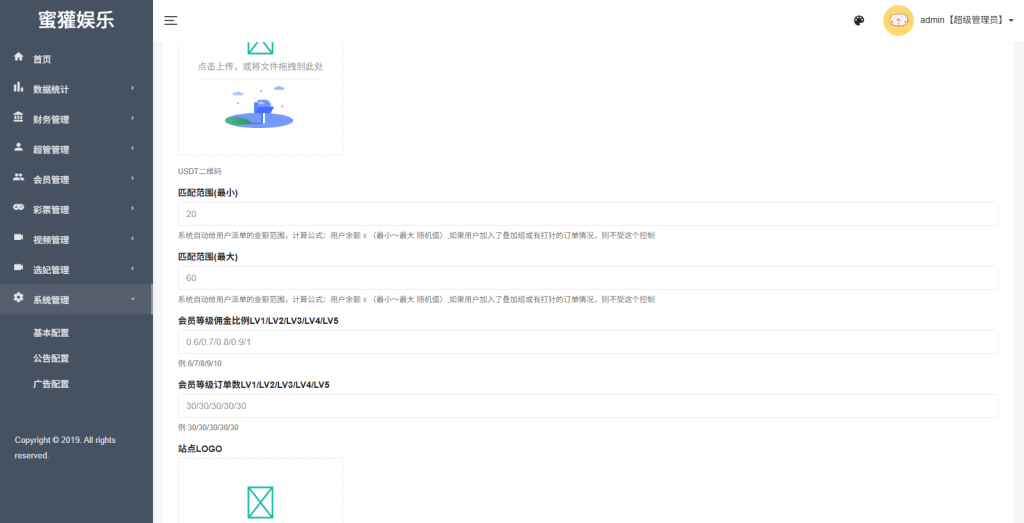This screenshot has width=1024, height=523.
Task: Click the 站点LOGO upload box
Action: [x=260, y=492]
